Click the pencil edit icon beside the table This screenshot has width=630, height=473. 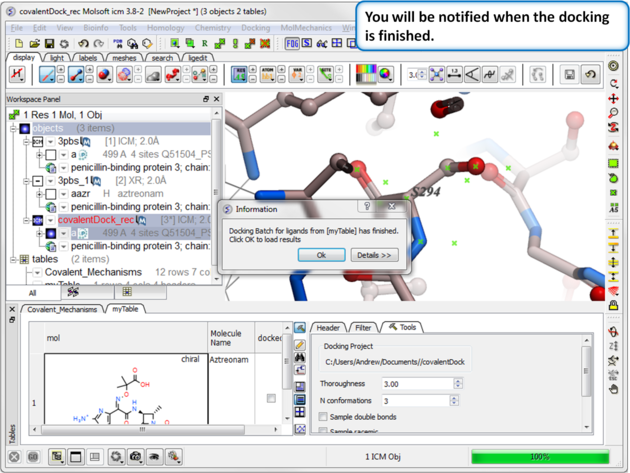click(300, 344)
